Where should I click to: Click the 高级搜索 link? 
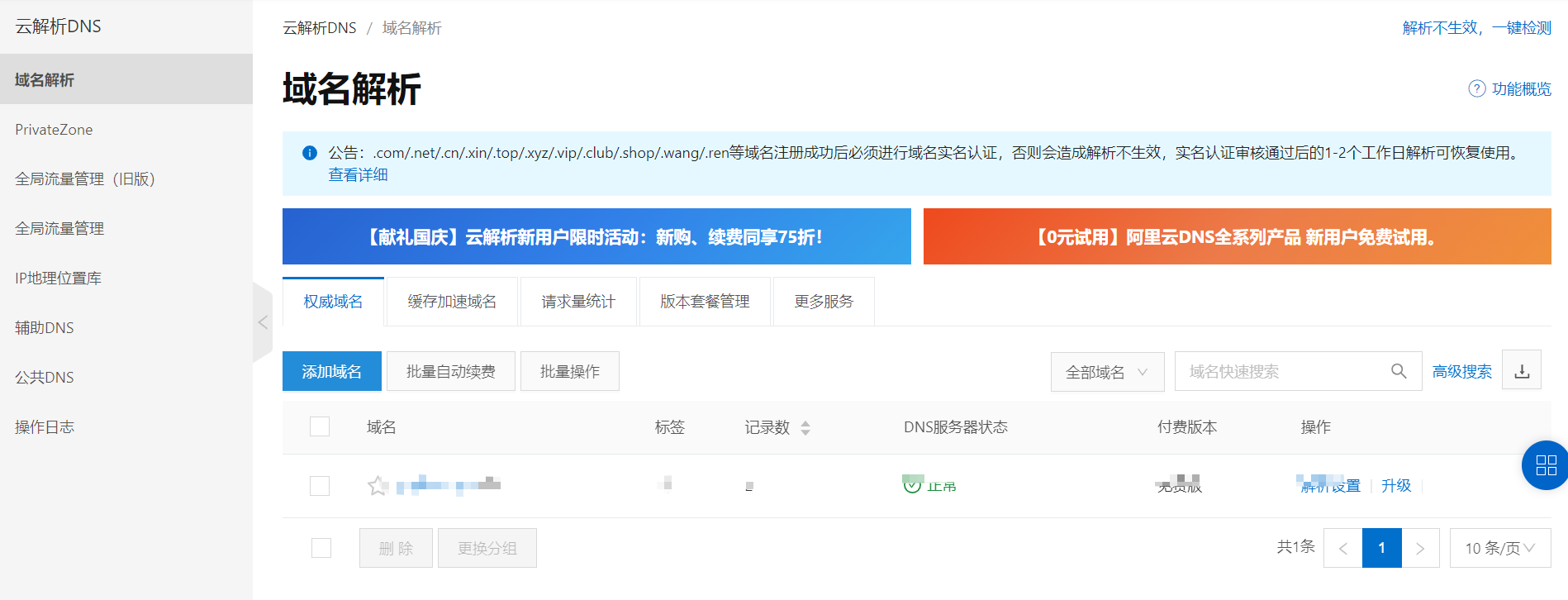(x=1462, y=371)
